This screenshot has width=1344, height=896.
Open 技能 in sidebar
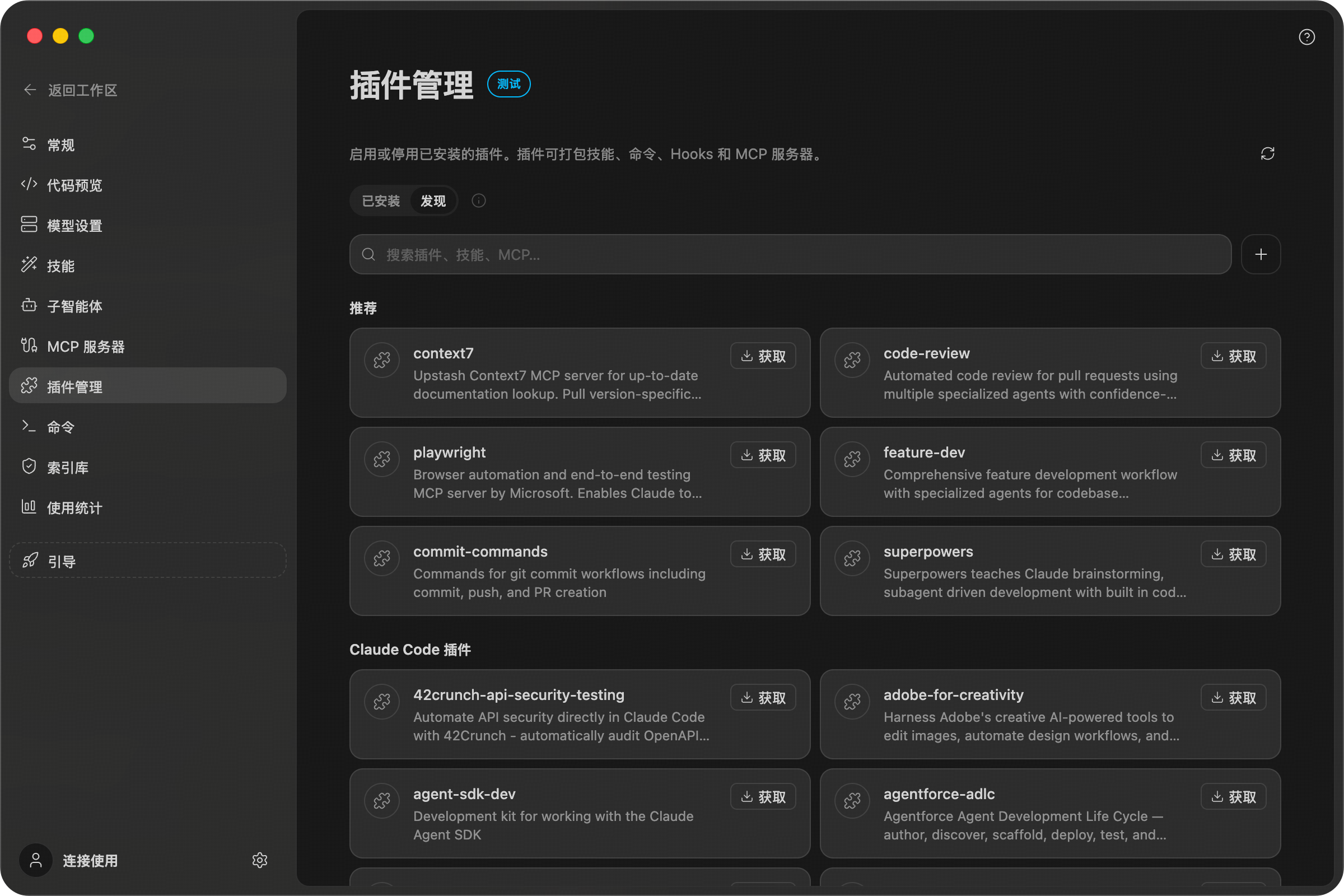pos(147,265)
